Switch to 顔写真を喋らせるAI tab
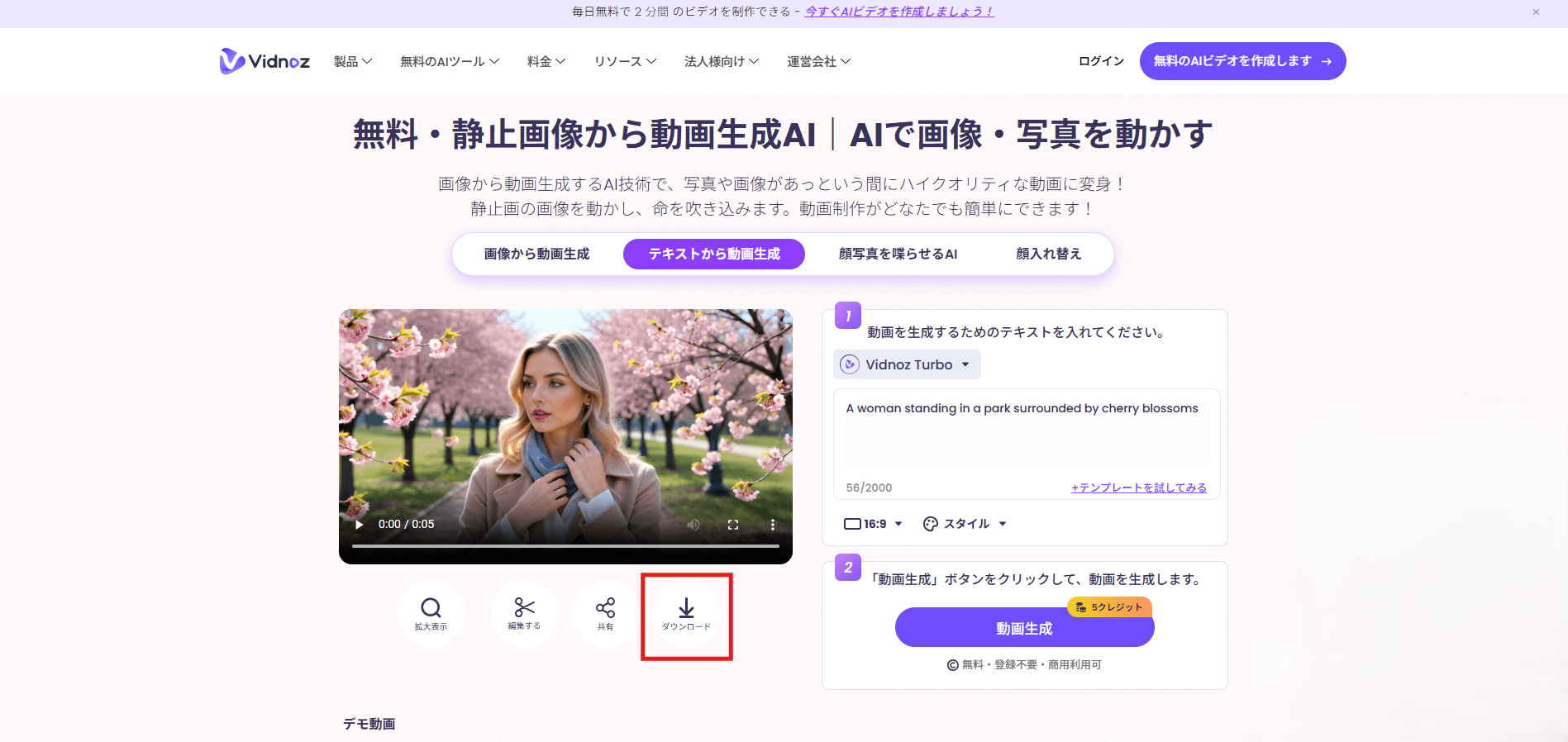Viewport: 1568px width, 742px height. pos(898,254)
